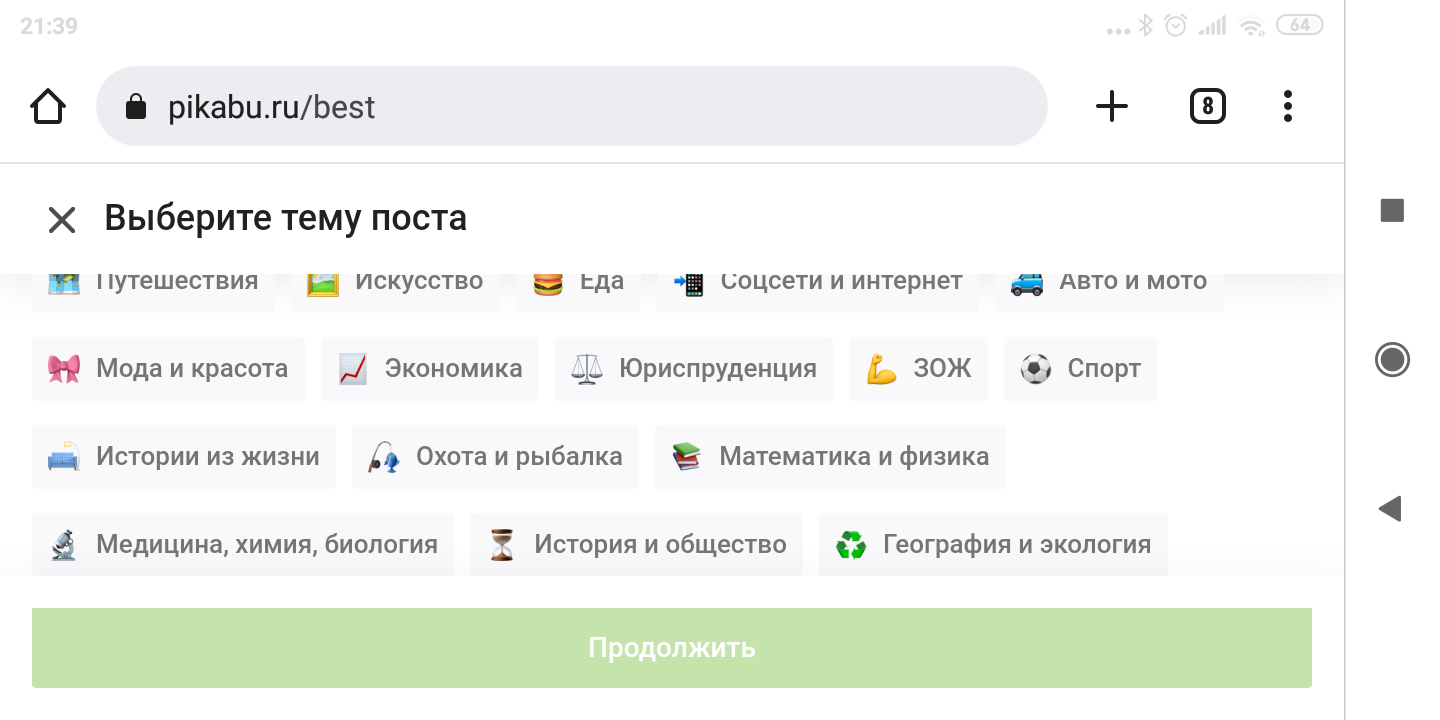Tap the Android recent apps square

click(x=1392, y=210)
